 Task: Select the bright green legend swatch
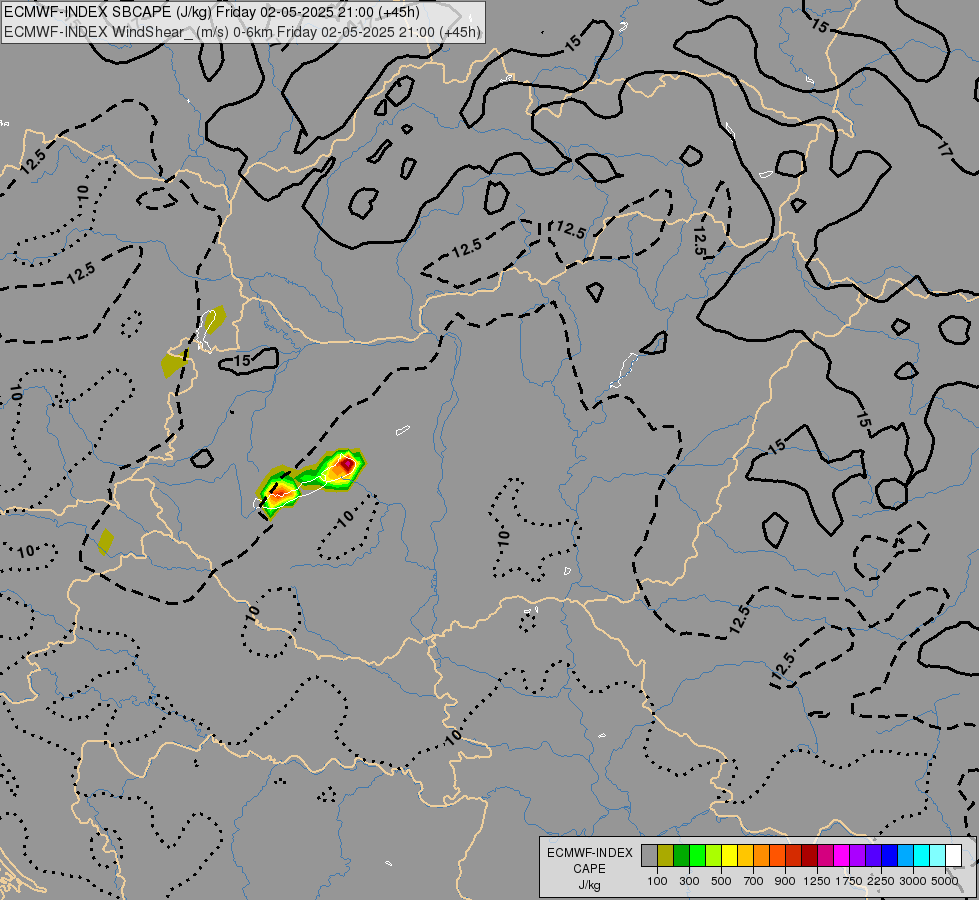point(697,856)
